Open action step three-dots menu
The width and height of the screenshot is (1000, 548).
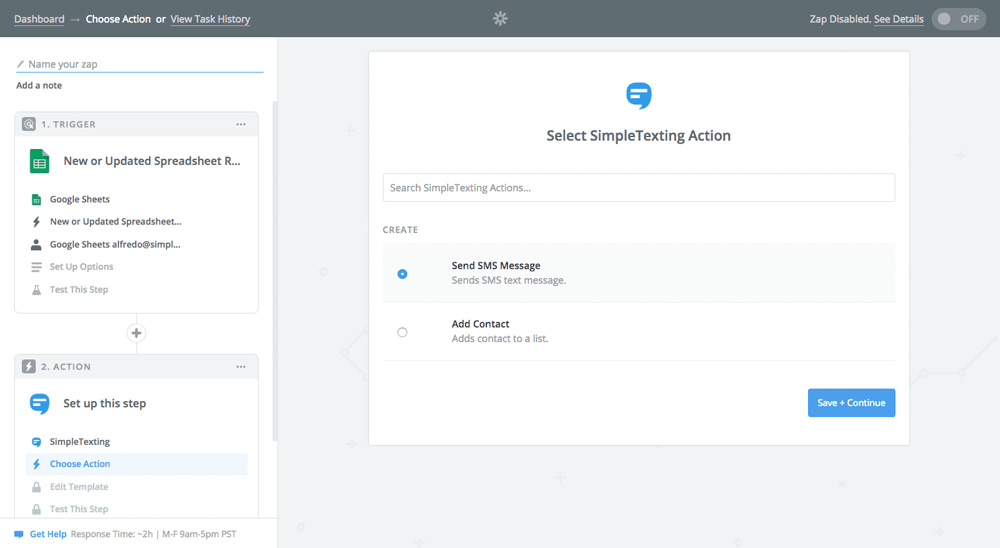241,367
